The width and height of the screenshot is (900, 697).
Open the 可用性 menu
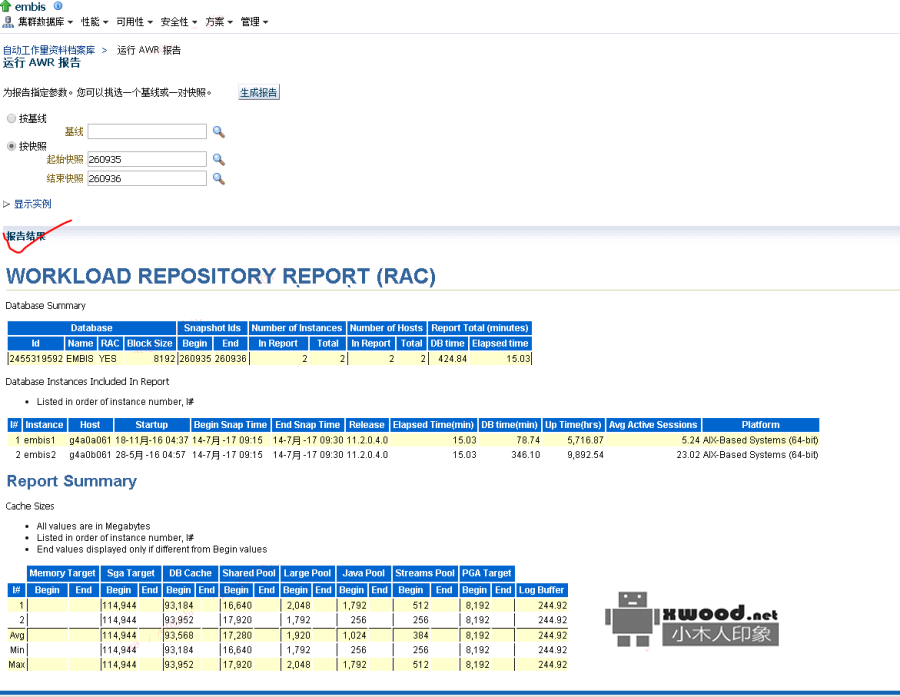tap(134, 22)
